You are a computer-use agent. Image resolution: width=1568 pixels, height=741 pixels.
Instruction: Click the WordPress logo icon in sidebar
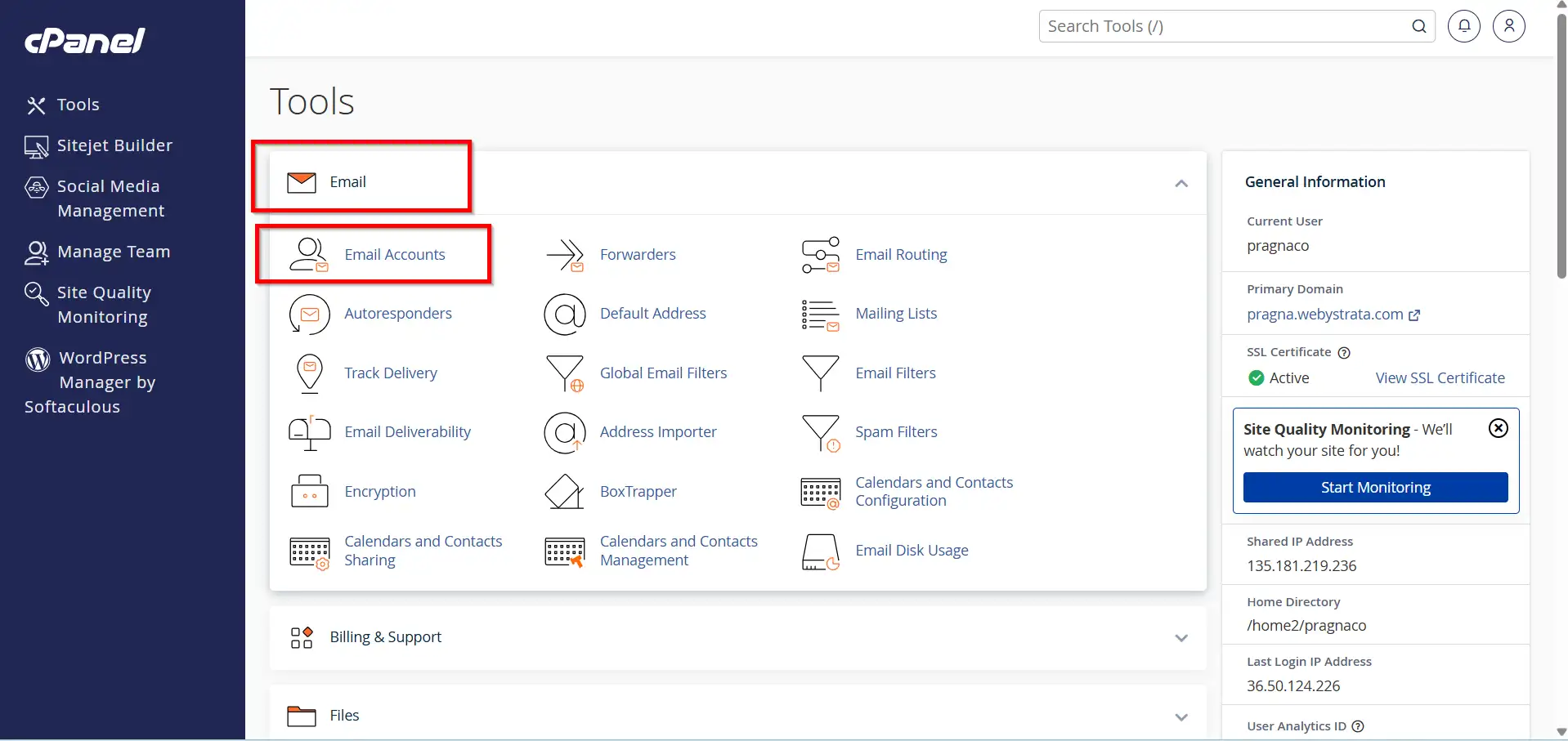[38, 359]
